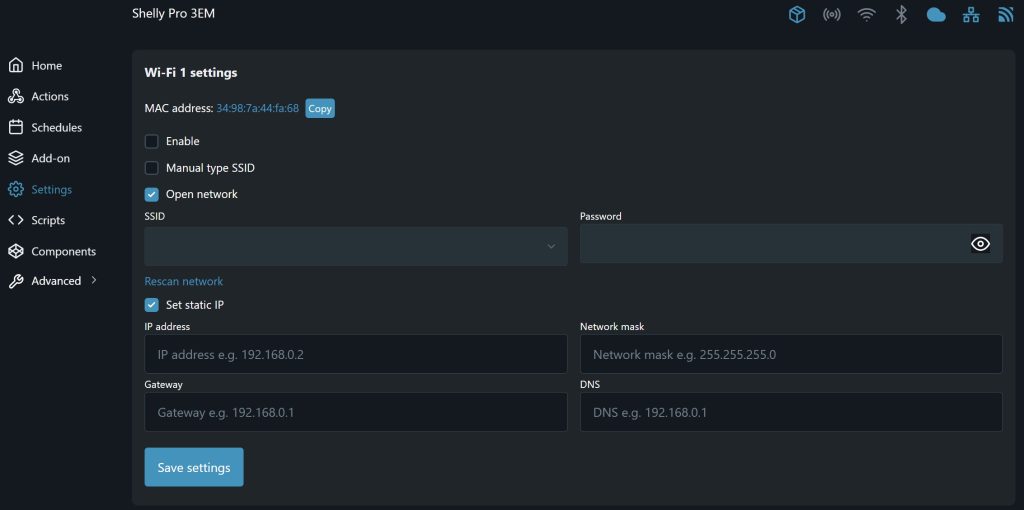The width and height of the screenshot is (1024, 510).
Task: Click the Wi-Fi status icon in header
Action: coord(866,15)
